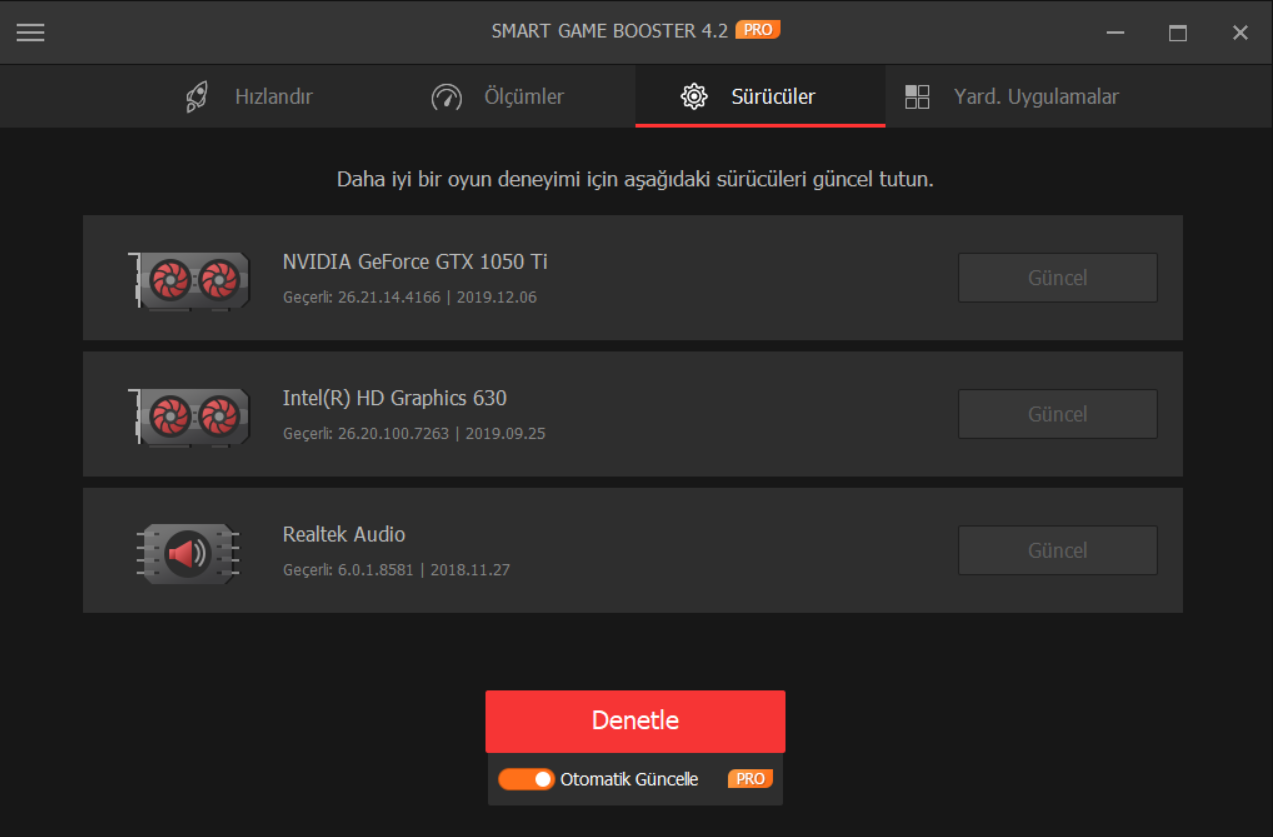Click Güncel button for NVIDIA GeForce
This screenshot has width=1273, height=837.
coord(1058,278)
